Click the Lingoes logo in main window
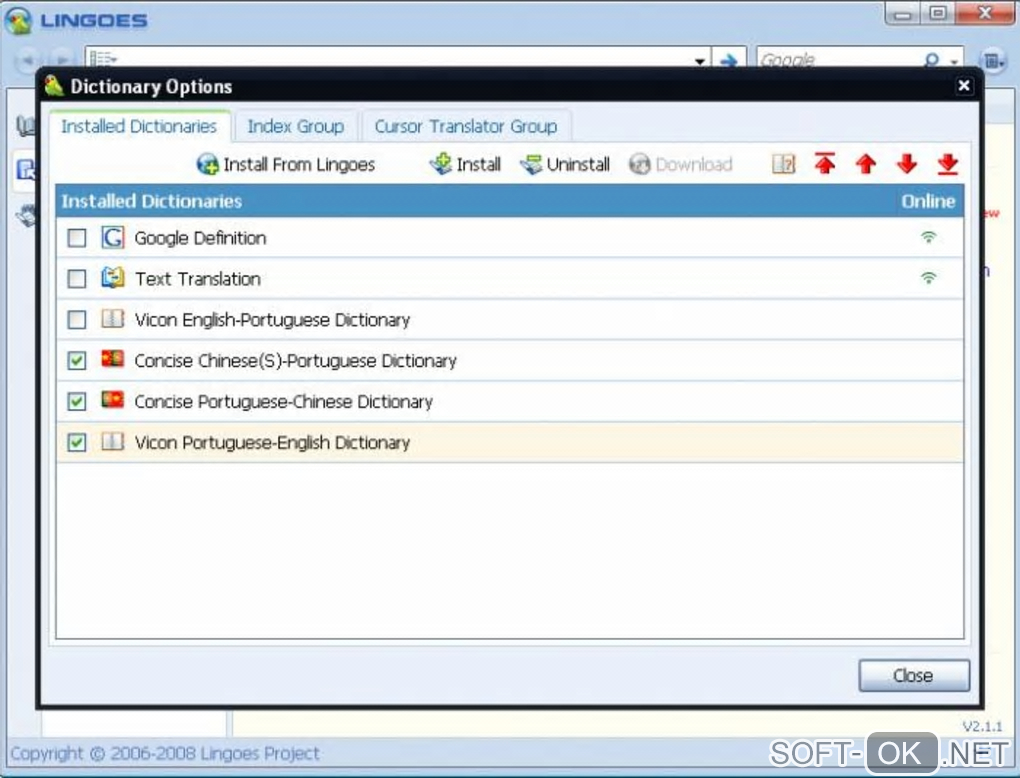Image resolution: width=1020 pixels, height=778 pixels. coord(18,21)
